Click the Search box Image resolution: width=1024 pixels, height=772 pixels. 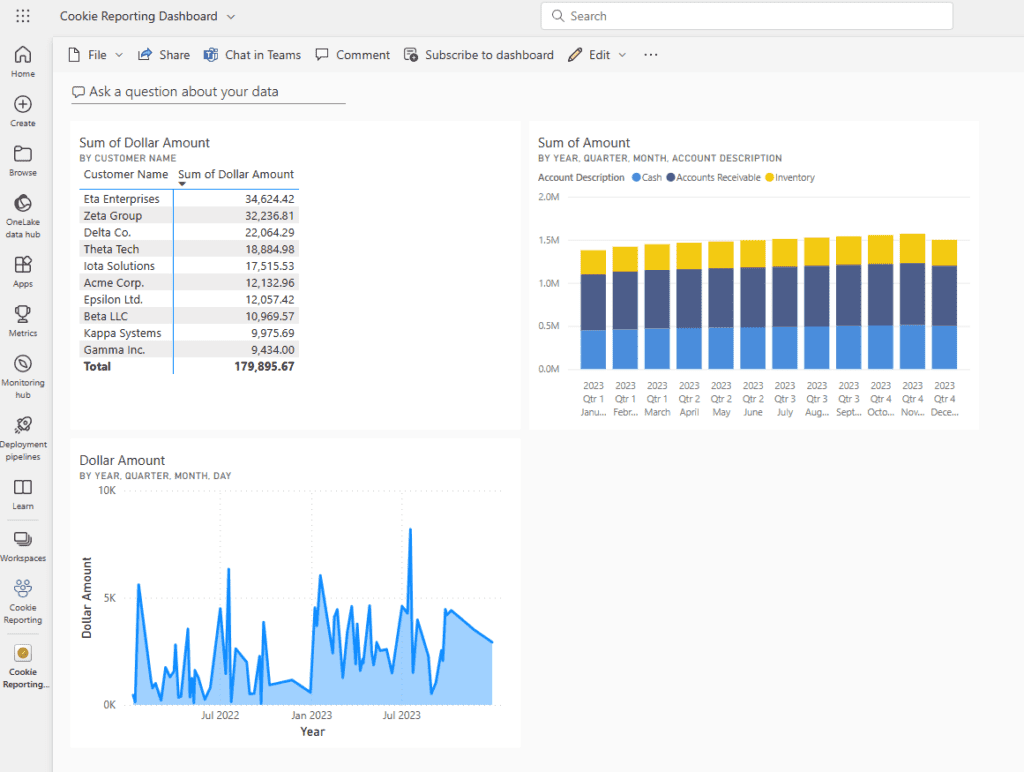(x=746, y=16)
